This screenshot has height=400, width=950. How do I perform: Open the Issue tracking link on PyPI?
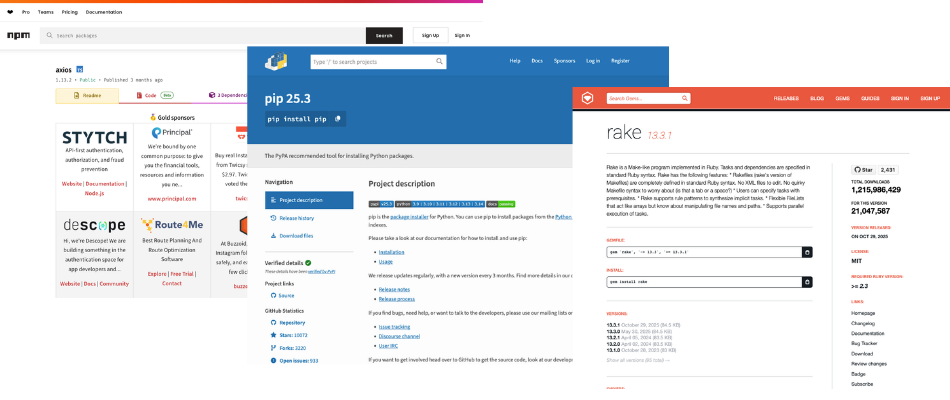click(394, 327)
